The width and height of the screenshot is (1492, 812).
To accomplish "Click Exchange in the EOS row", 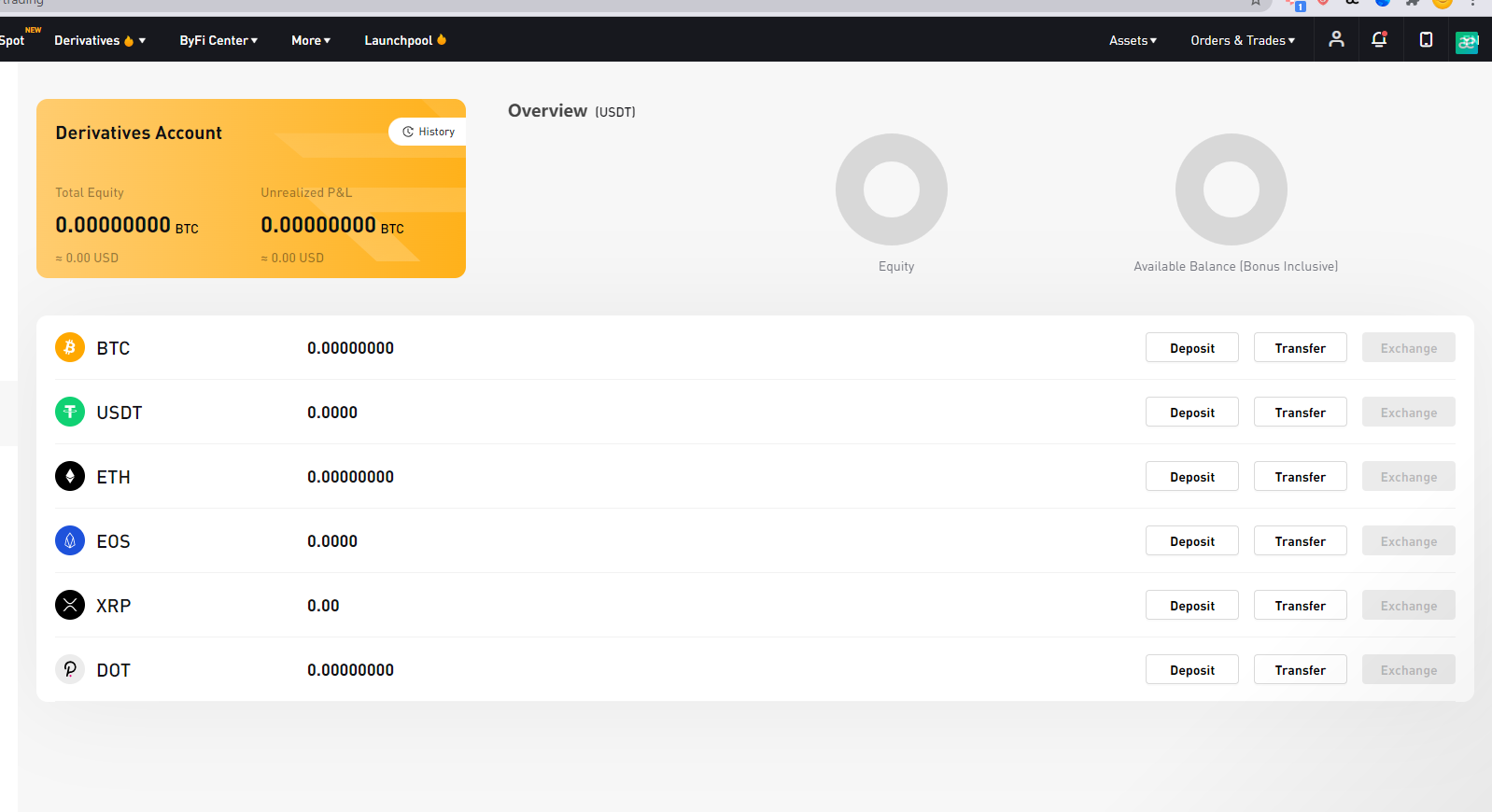I will (x=1409, y=540).
